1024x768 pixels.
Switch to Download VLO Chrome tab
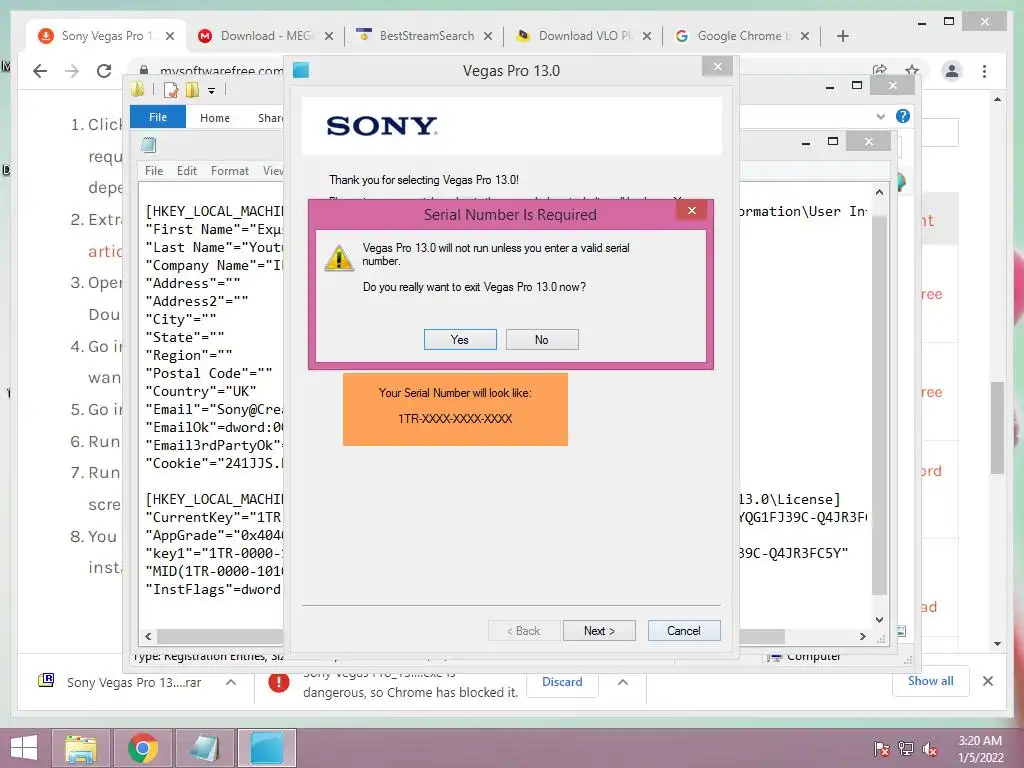point(584,36)
